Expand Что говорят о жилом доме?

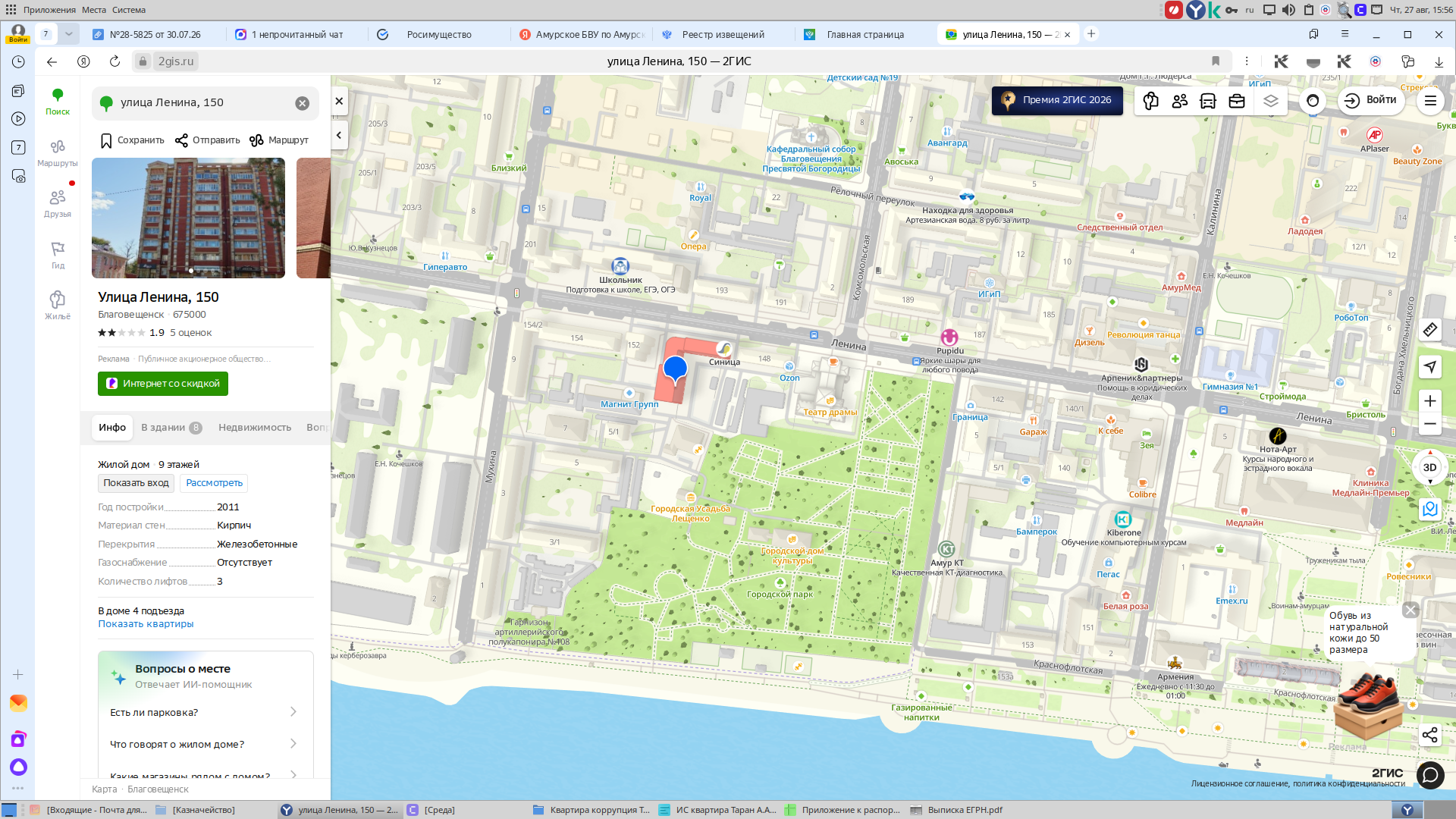pyautogui.click(x=204, y=744)
